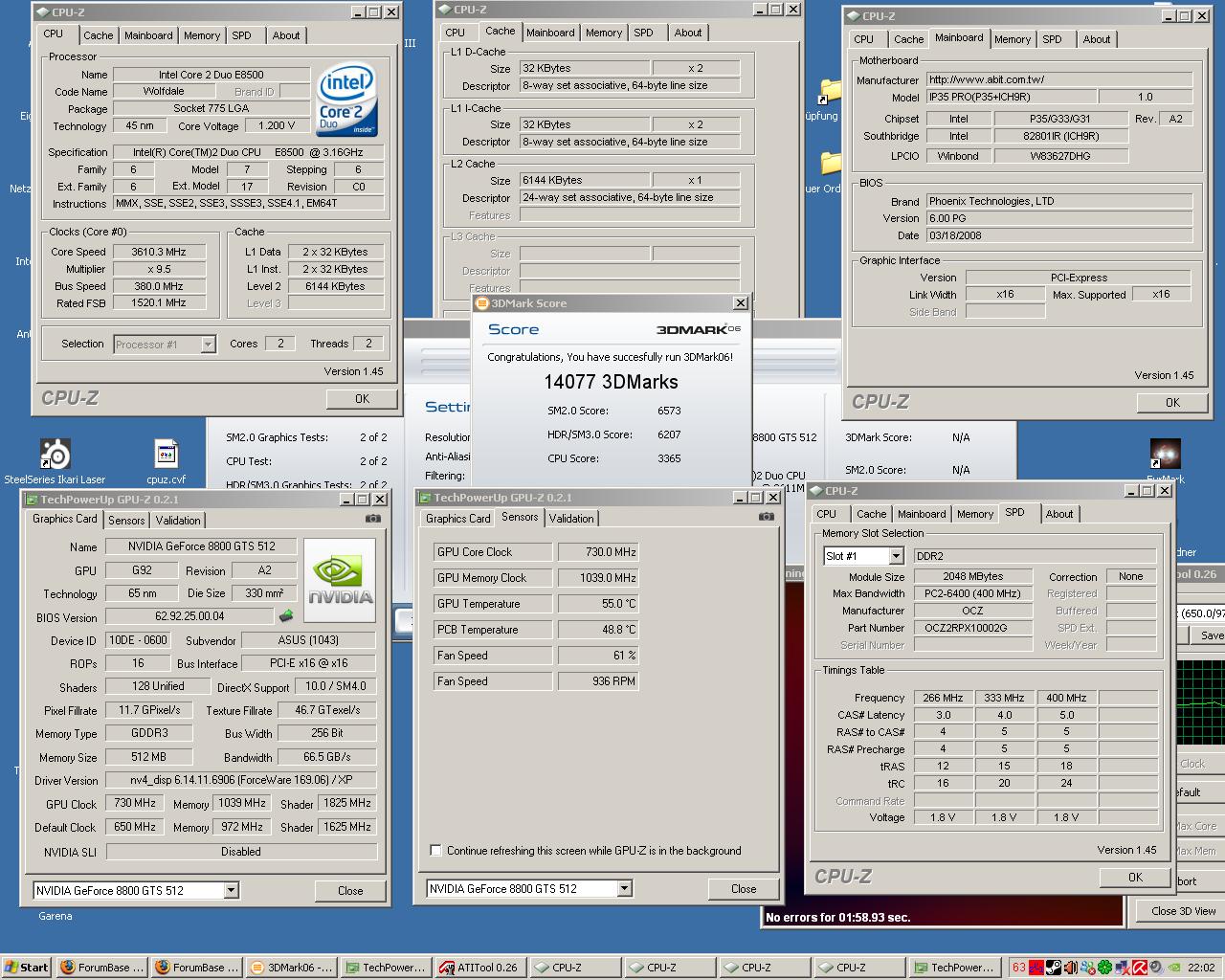Click the Bus Speed 380.0 MHz field
Viewport: 1225px width, 980px height.
point(159,286)
